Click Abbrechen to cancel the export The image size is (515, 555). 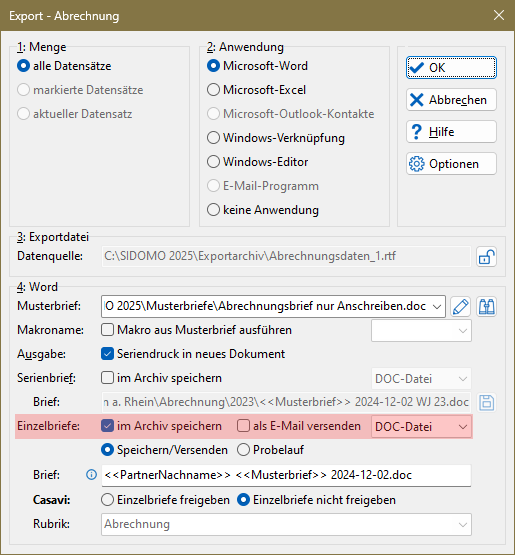pyautogui.click(x=451, y=100)
